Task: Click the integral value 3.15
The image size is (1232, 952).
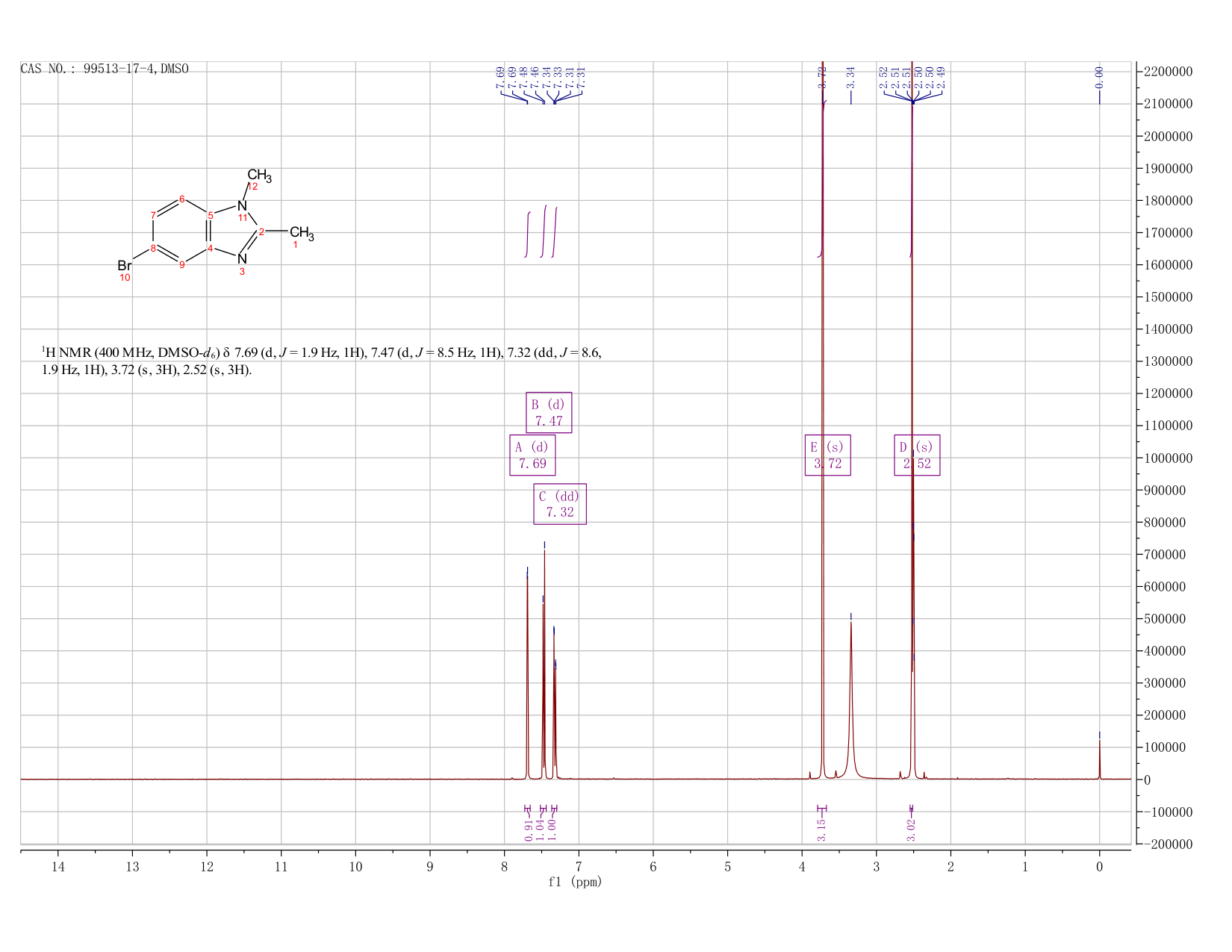Action: [821, 830]
